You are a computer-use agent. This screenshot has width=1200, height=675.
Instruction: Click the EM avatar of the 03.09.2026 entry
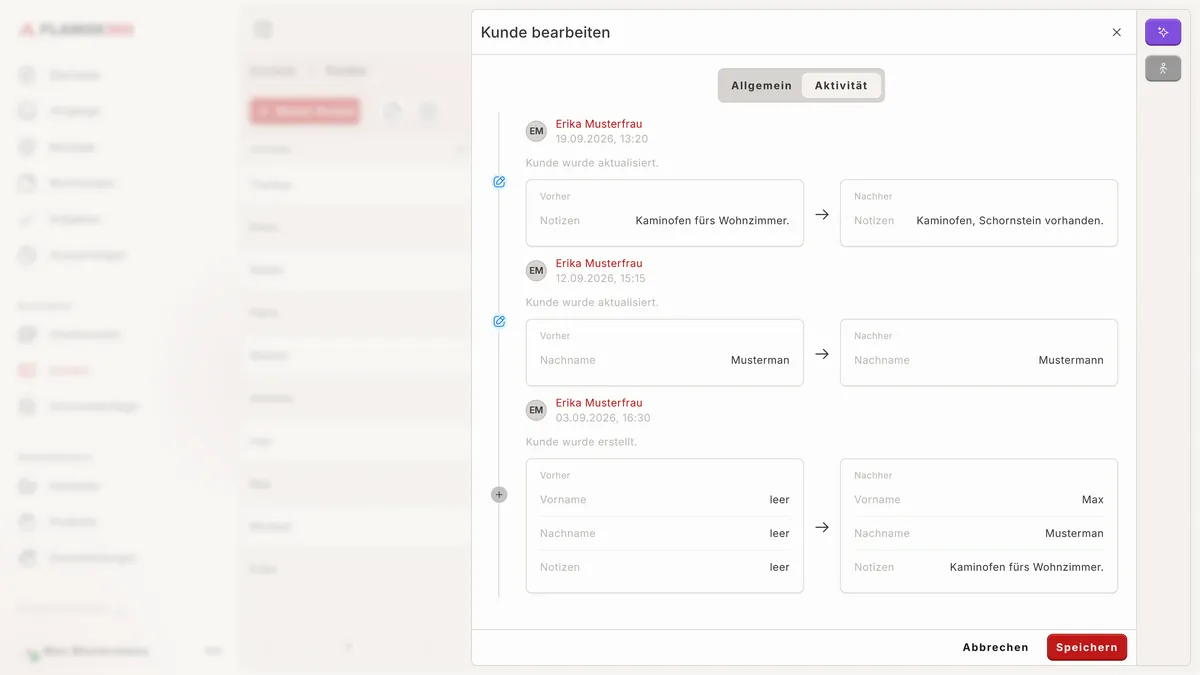pyautogui.click(x=537, y=410)
